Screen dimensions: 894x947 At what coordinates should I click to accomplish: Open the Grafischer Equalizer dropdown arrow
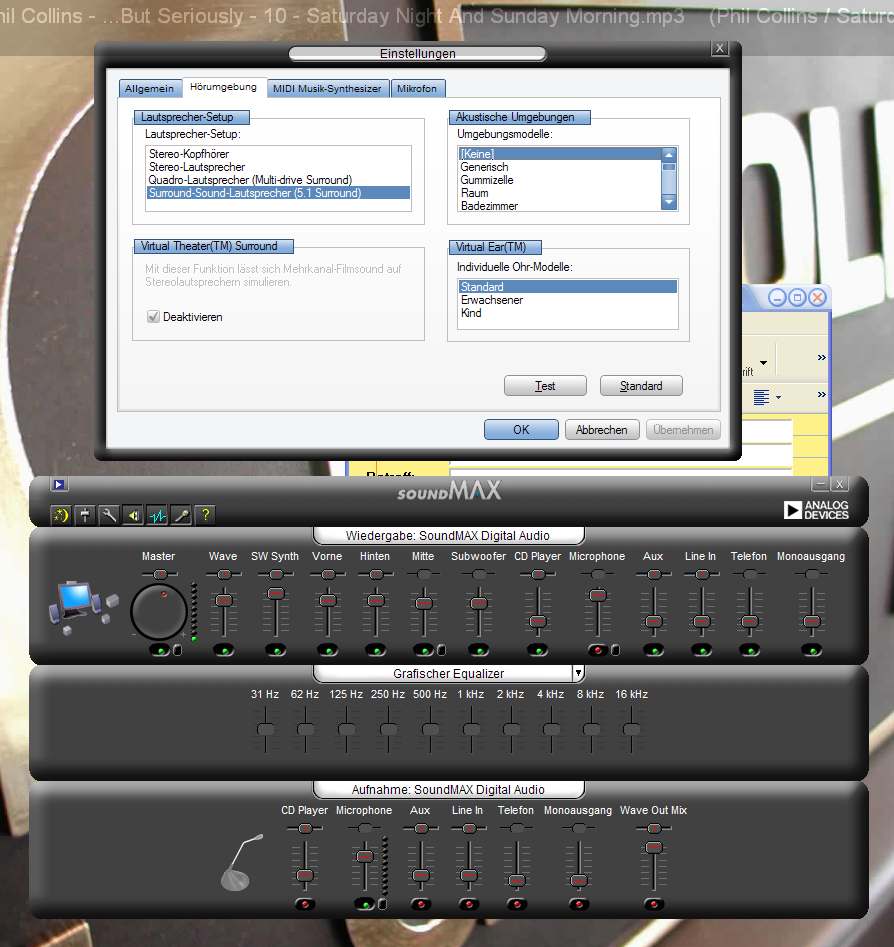578,673
